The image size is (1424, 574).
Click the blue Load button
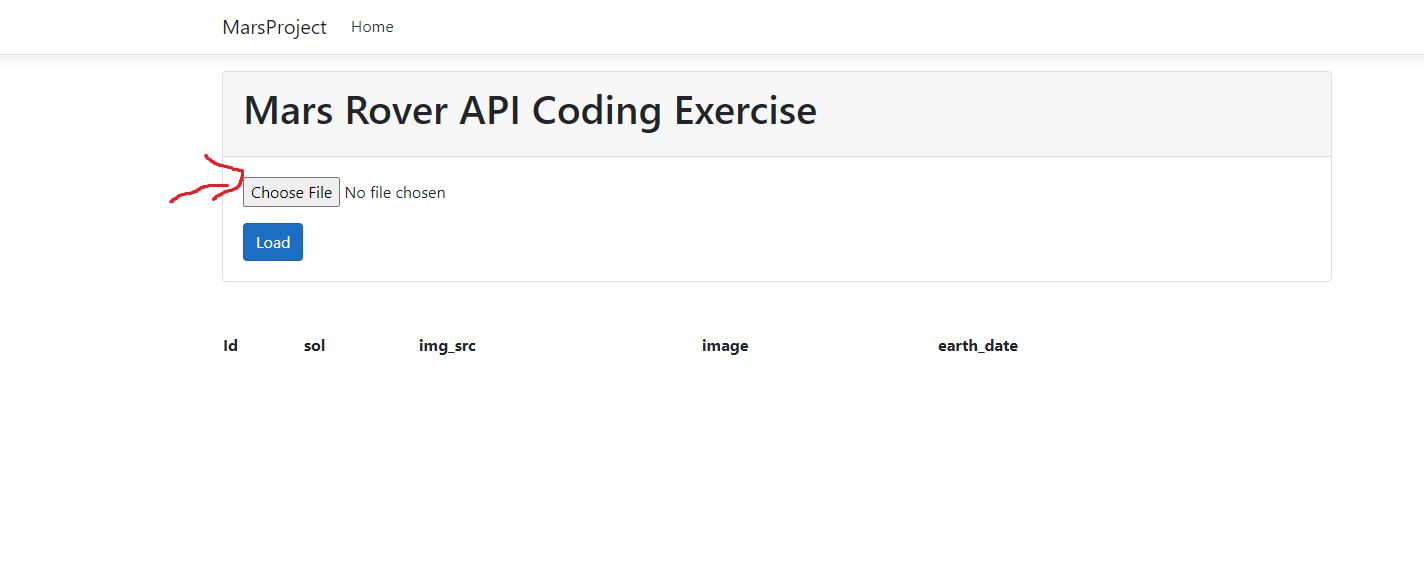[273, 242]
